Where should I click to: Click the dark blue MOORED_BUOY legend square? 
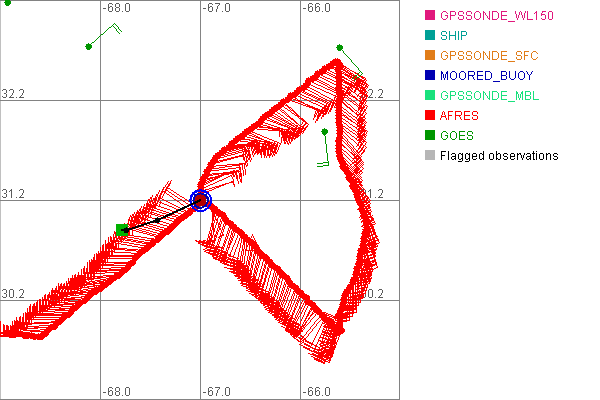[429, 76]
